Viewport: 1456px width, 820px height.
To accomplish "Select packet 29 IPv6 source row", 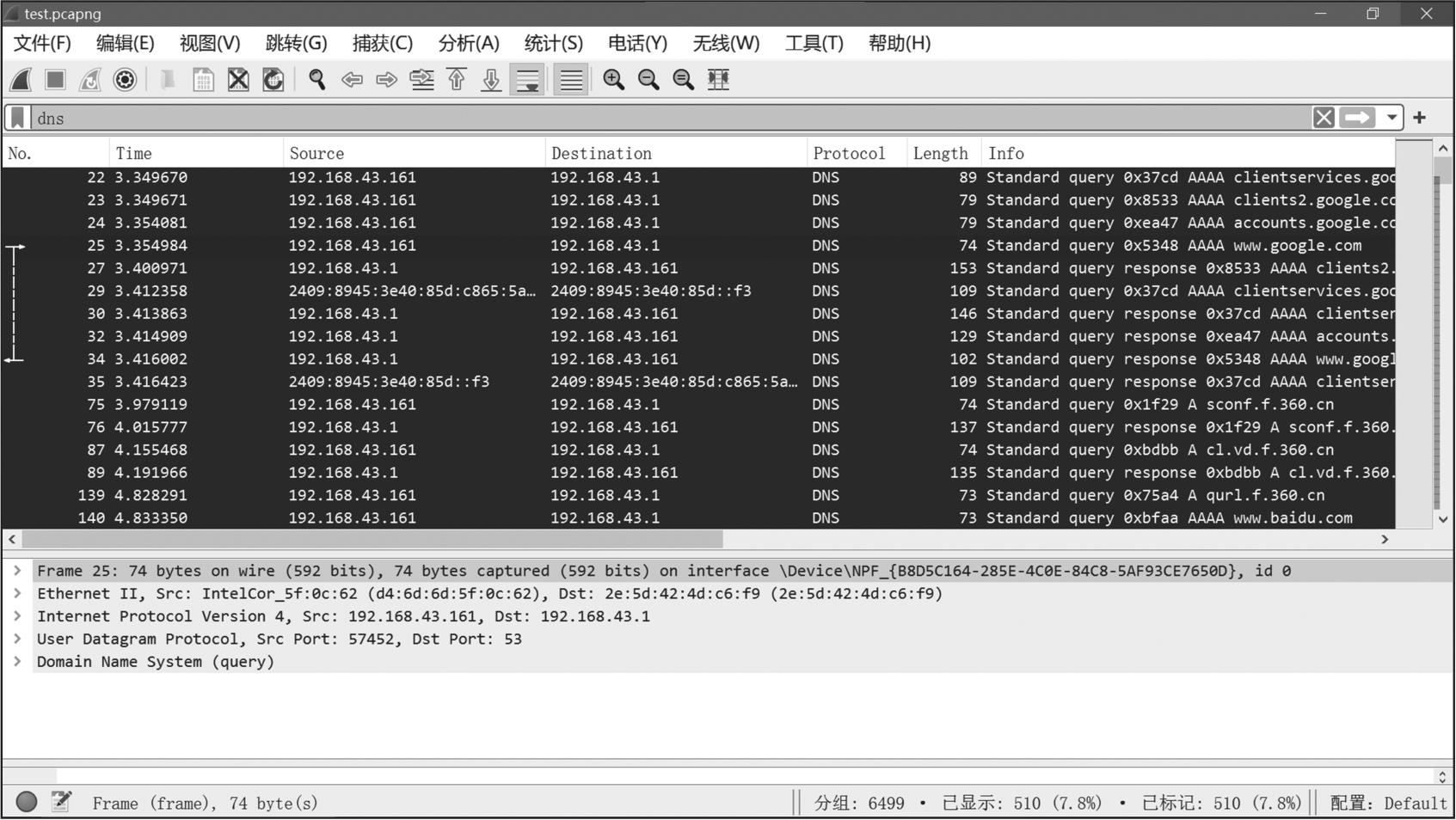I will pyautogui.click(x=698, y=291).
